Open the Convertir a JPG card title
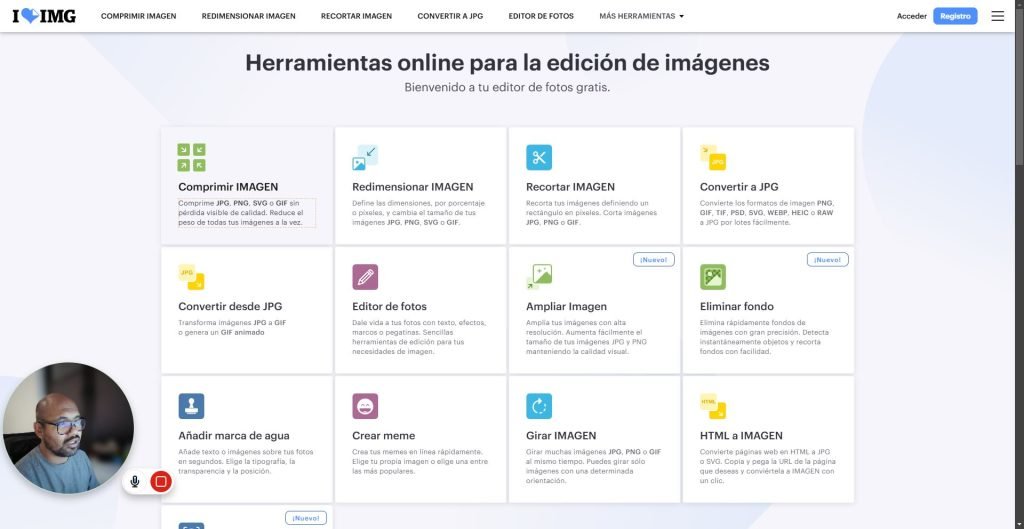1024x529 pixels. point(739,187)
